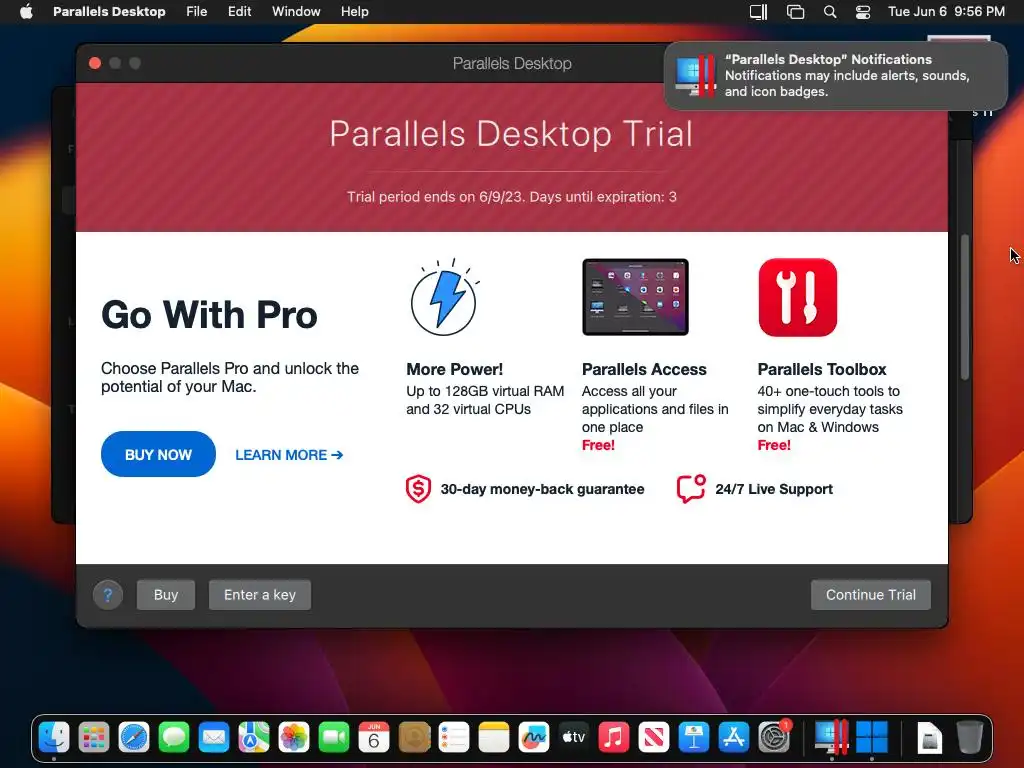The width and height of the screenshot is (1024, 768).
Task: Open Mail from the Dock
Action: (214, 738)
